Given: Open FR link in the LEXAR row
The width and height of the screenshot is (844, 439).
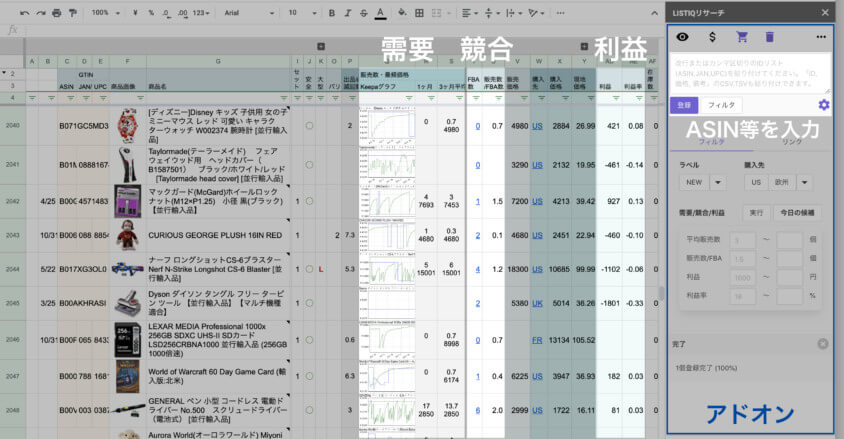Looking at the screenshot, I should tap(537, 340).
